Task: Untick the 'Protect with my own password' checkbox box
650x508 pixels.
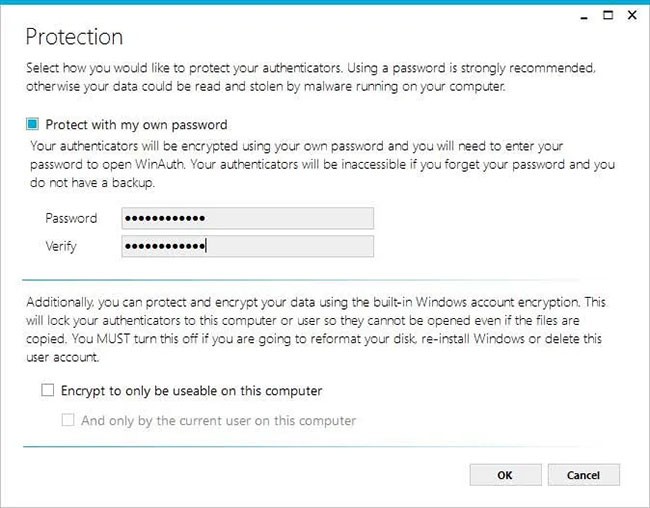Action: click(33, 125)
